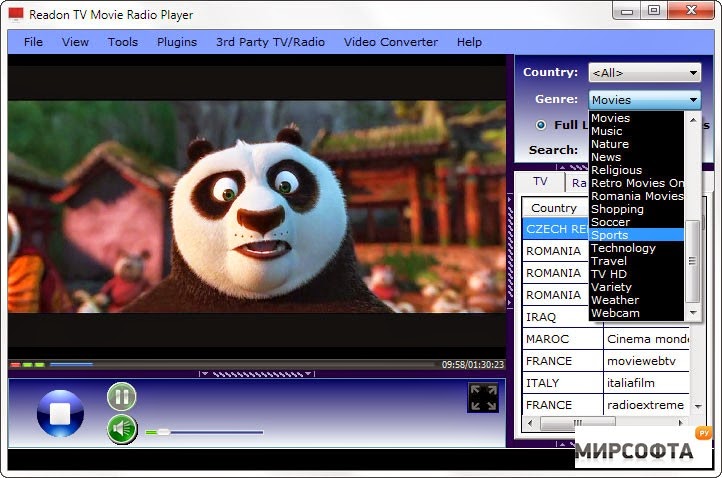Viewport: 722px width, 478px height.
Task: Choose Music in the genre list
Action: [636, 131]
